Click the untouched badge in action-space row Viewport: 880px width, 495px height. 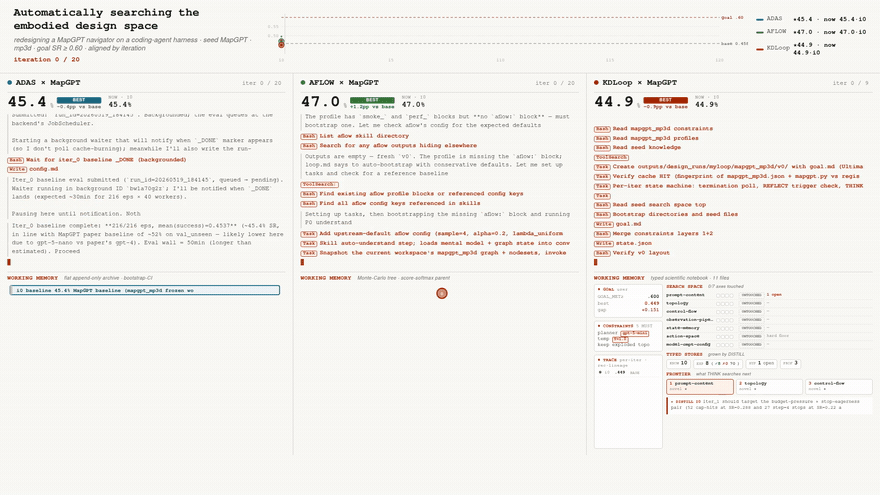[x=751, y=336]
